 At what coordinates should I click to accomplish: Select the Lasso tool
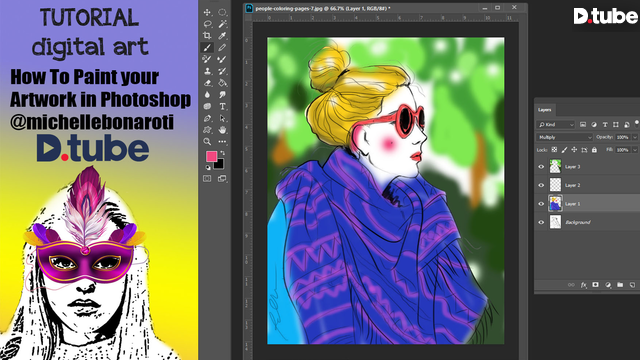(x=207, y=24)
